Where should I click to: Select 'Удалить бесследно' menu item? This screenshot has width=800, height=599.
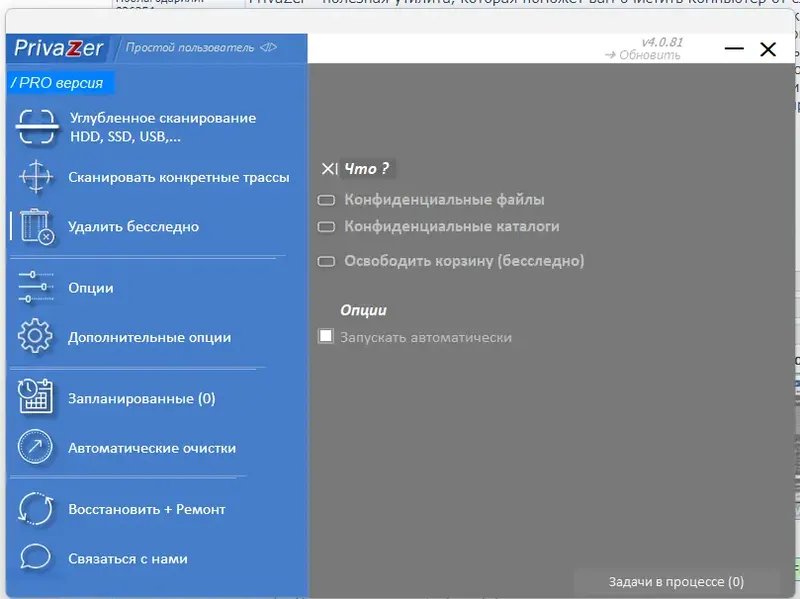[134, 227]
